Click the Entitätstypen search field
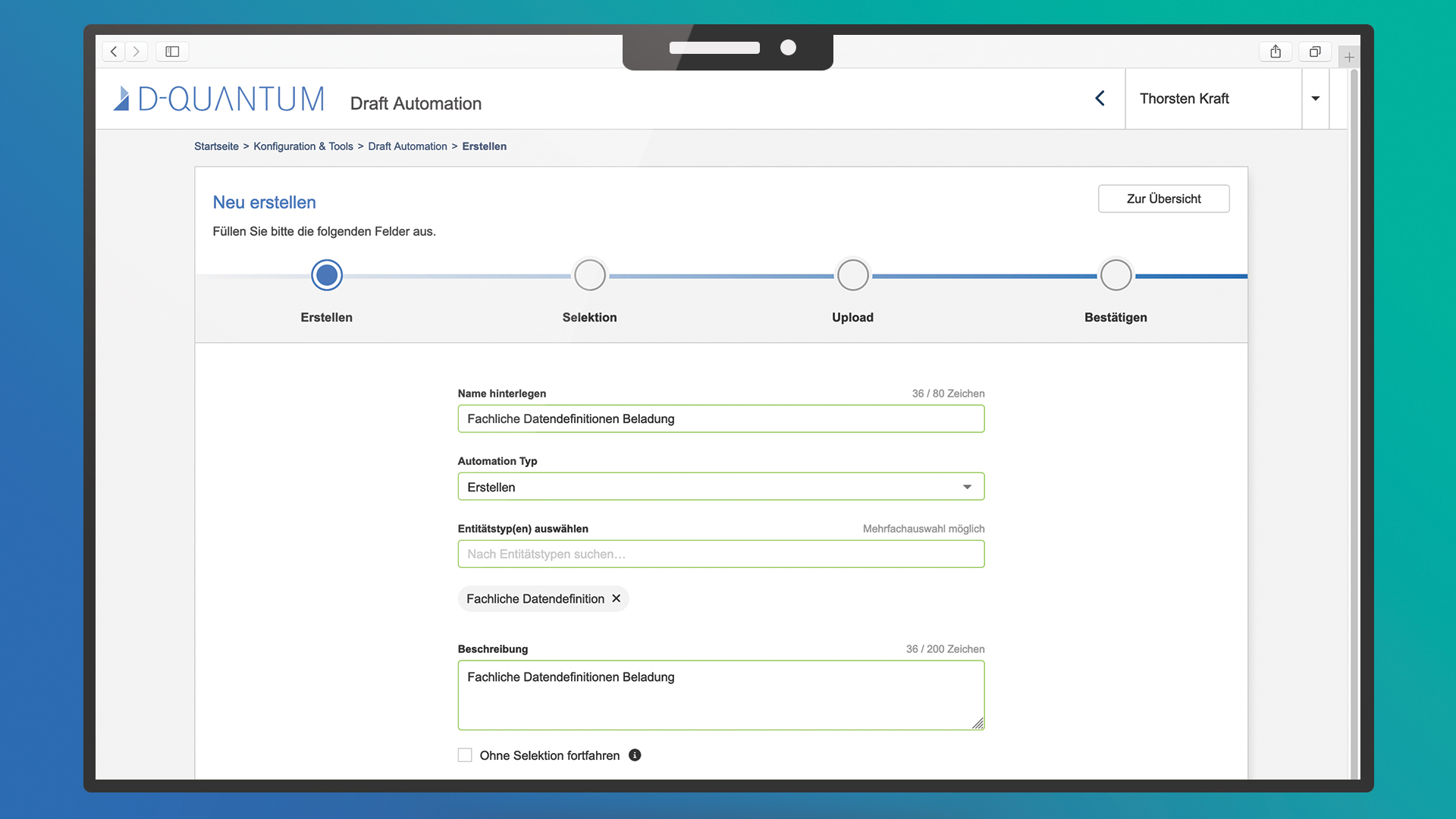Screen dimensions: 1456x819 720,554
